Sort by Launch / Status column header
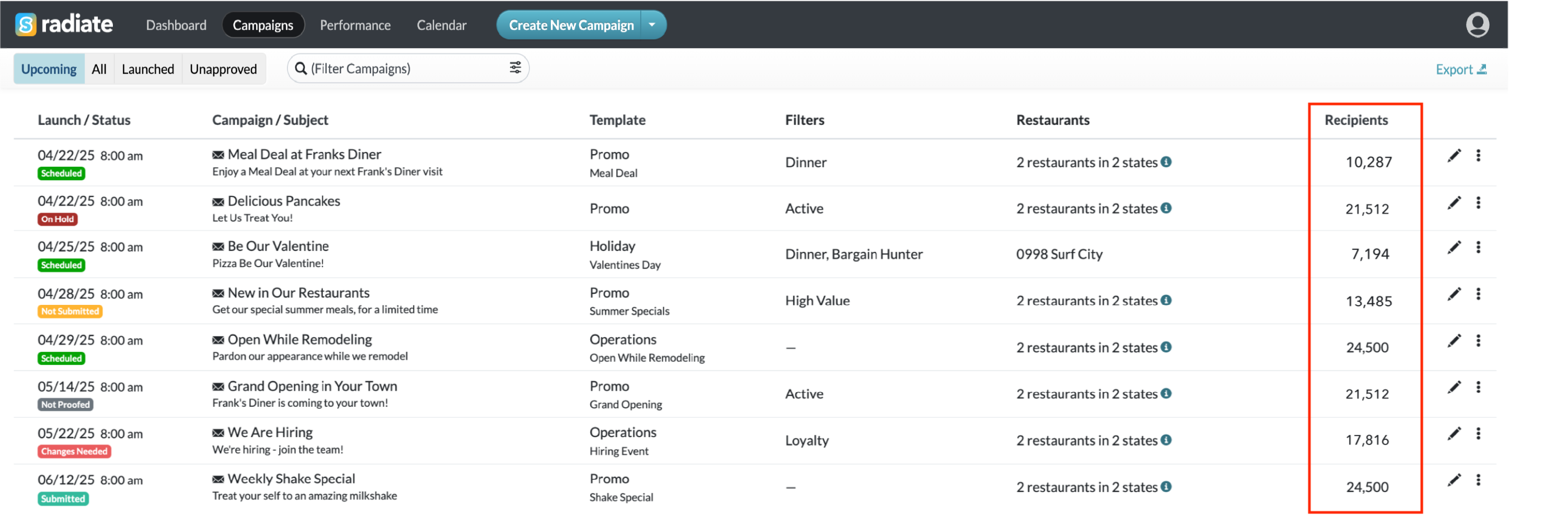 tap(84, 120)
